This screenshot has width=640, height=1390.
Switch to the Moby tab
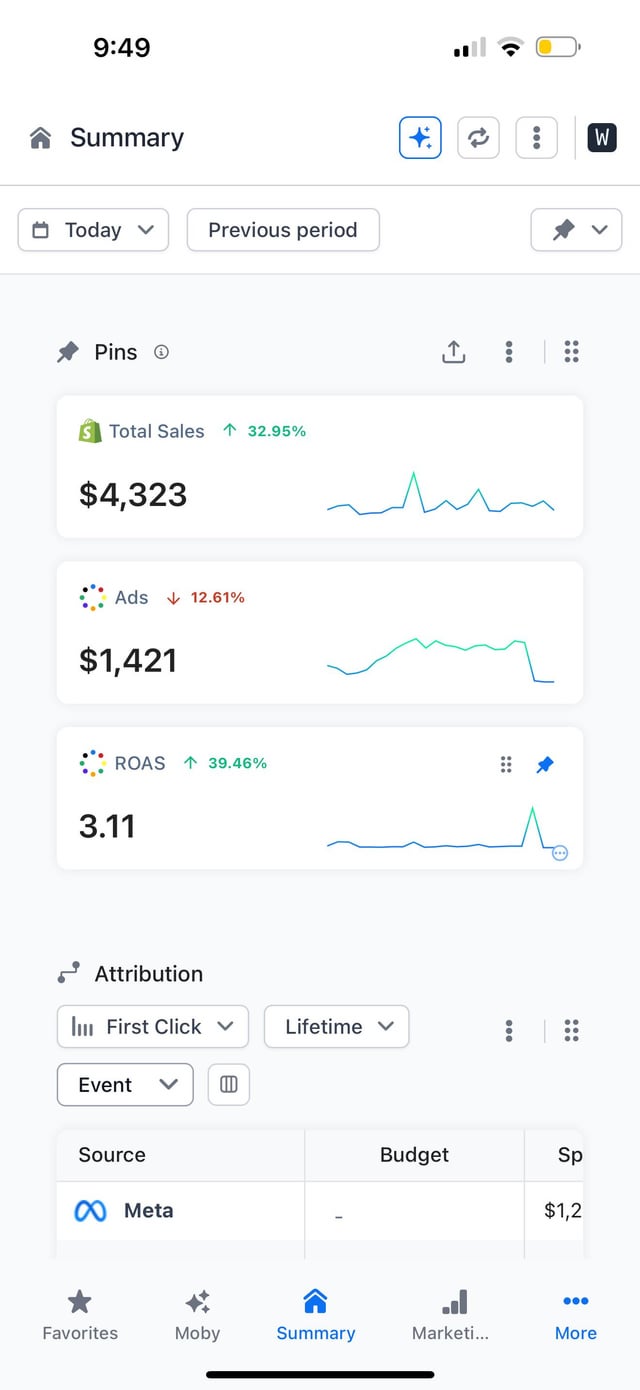(x=197, y=1314)
